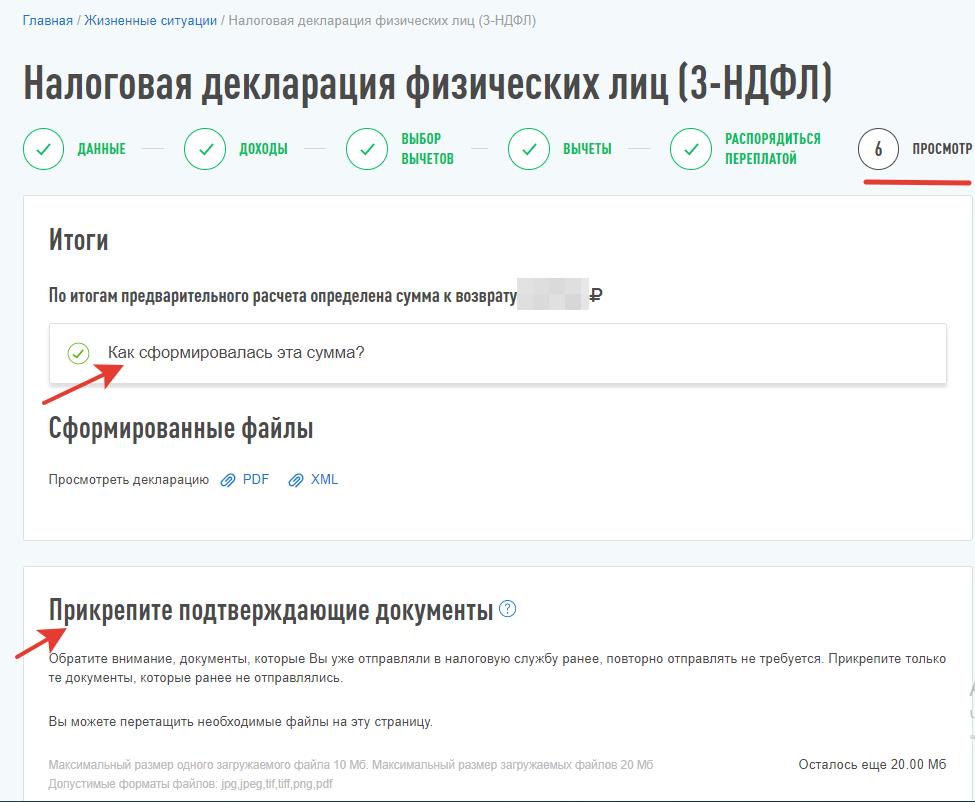Switch to the ДОХОДЫ step label
The image size is (975, 802).
click(x=263, y=149)
